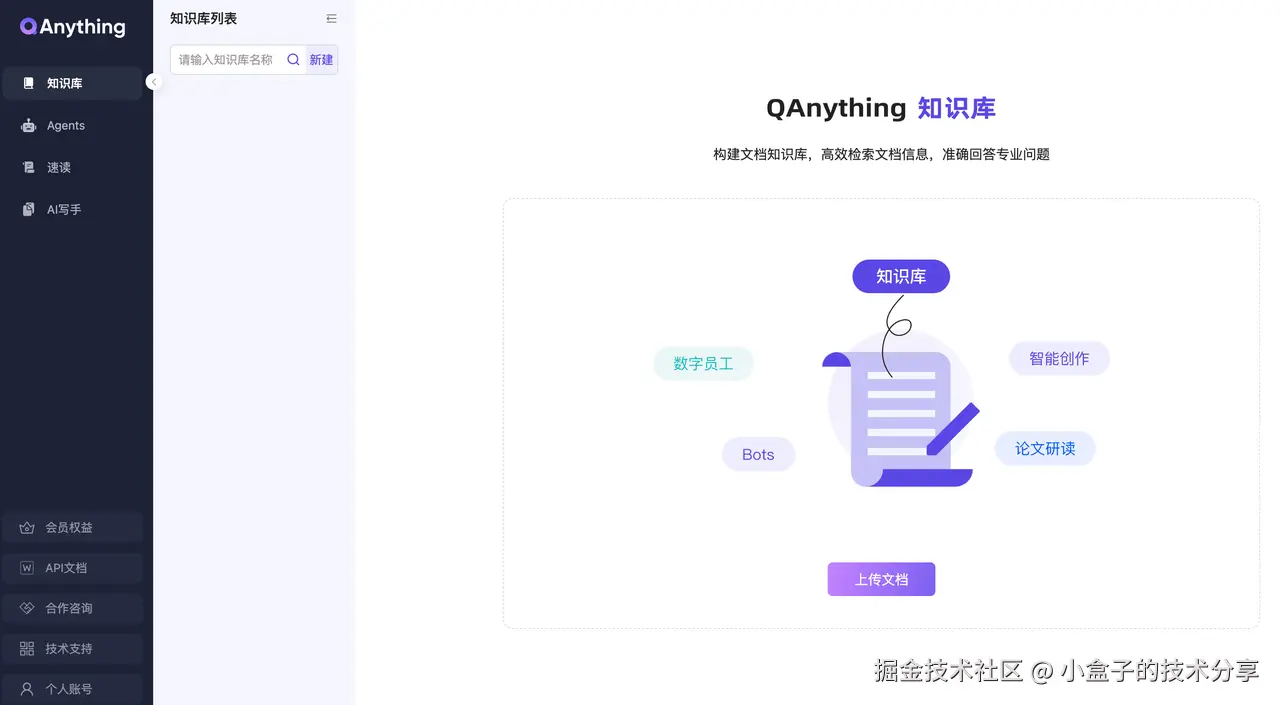1280x705 pixels.
Task: Click the QAnything 知识库 title
Action: pos(881,108)
